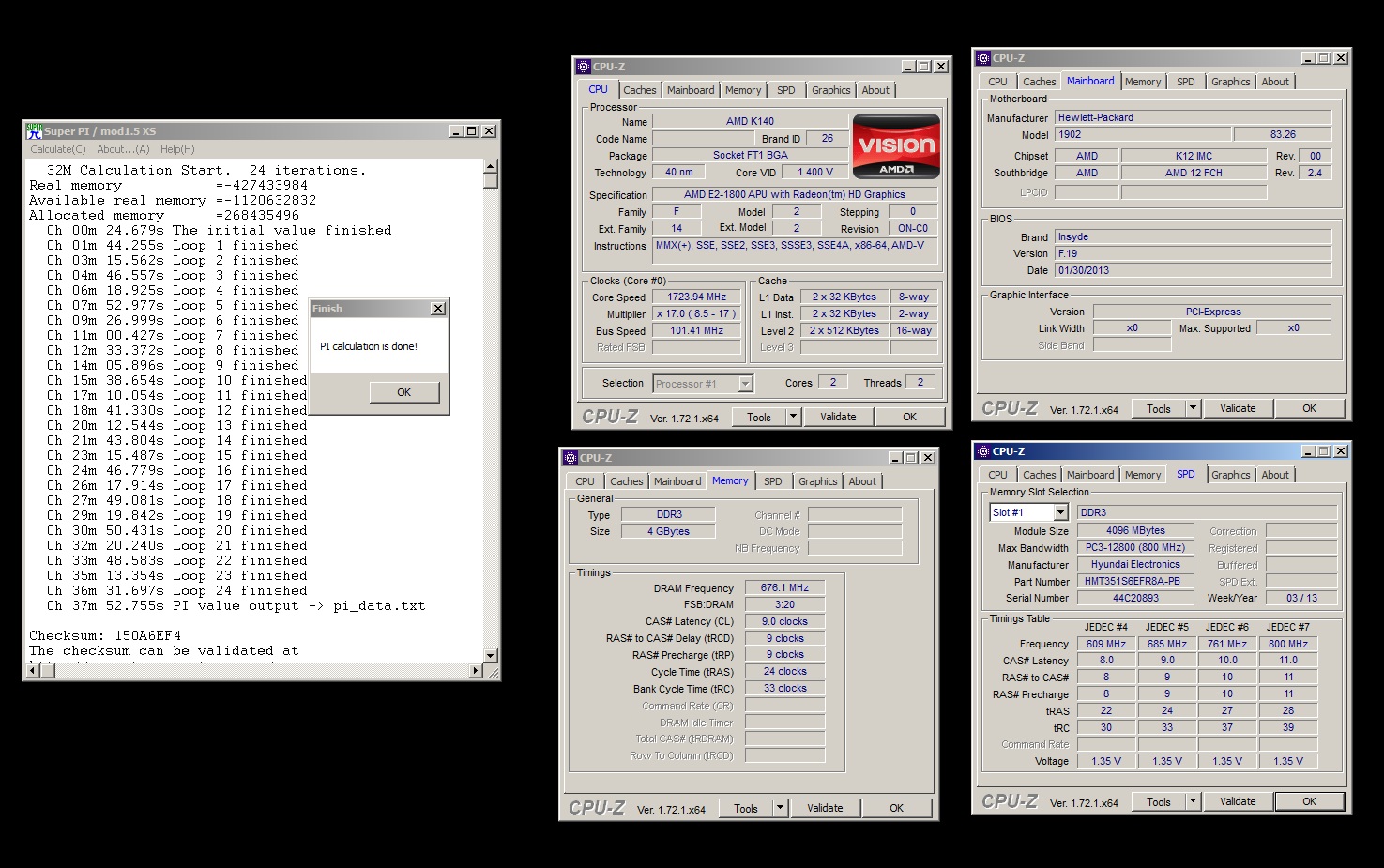Open the Mainboard tab in CPU window
1384x868 pixels.
point(691,90)
